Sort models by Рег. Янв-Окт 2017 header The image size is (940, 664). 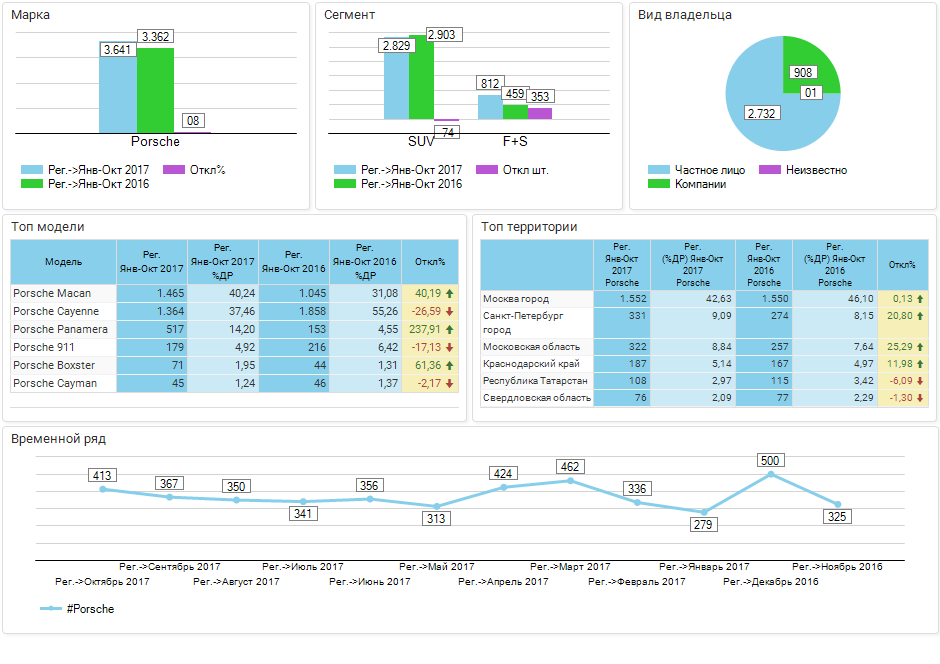pyautogui.click(x=152, y=262)
